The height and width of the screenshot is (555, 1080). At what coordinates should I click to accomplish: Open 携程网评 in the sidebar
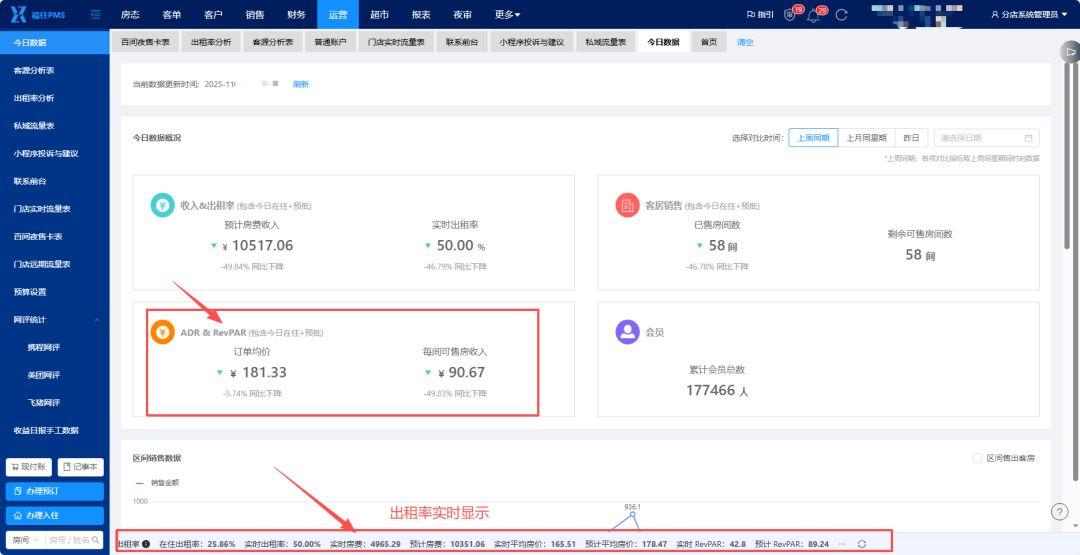coord(55,347)
